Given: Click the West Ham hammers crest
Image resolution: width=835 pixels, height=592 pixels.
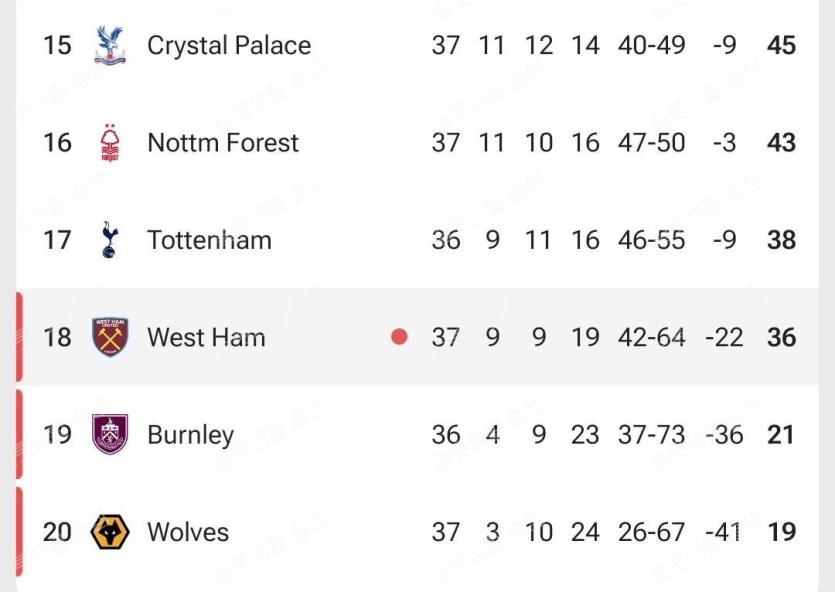Looking at the screenshot, I should click(x=110, y=337).
